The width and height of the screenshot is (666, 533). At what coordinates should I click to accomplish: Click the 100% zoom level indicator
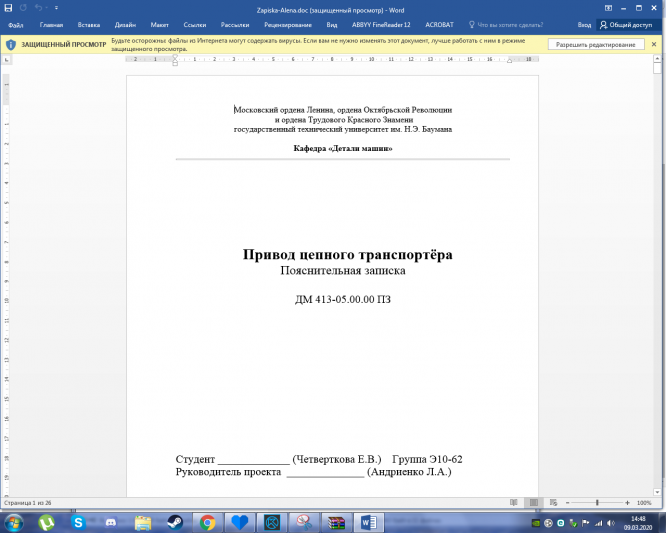pos(644,503)
